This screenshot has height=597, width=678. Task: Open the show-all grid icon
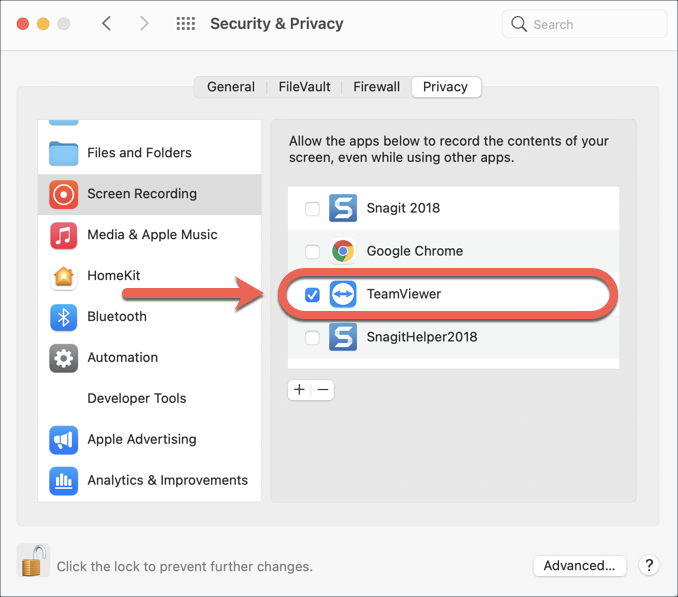click(186, 24)
